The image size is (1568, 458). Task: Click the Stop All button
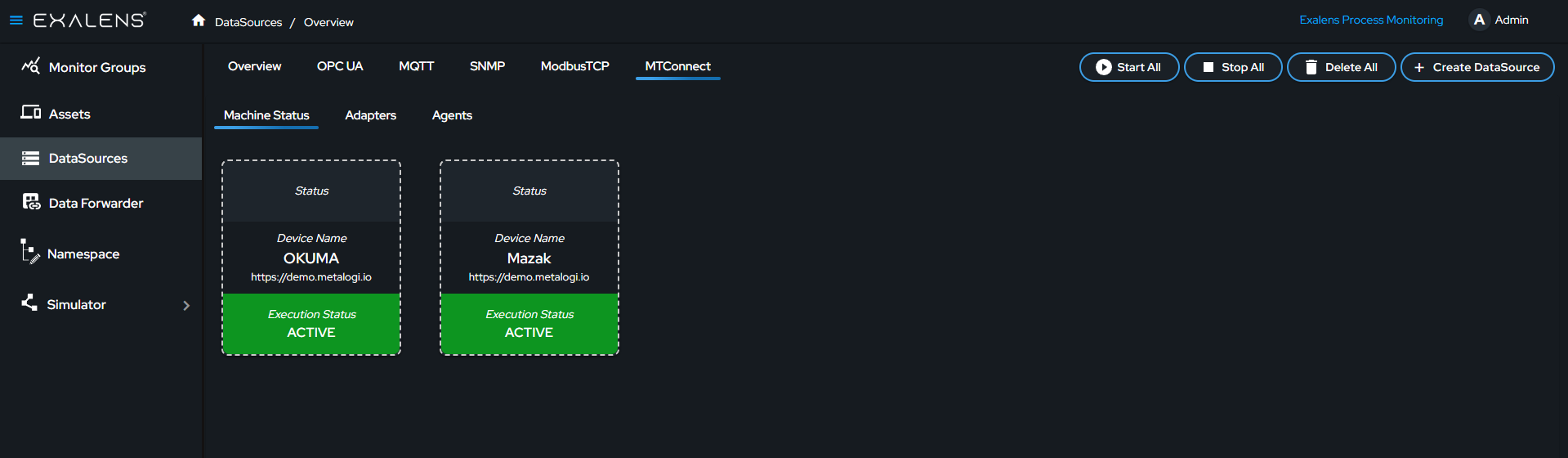click(1233, 67)
